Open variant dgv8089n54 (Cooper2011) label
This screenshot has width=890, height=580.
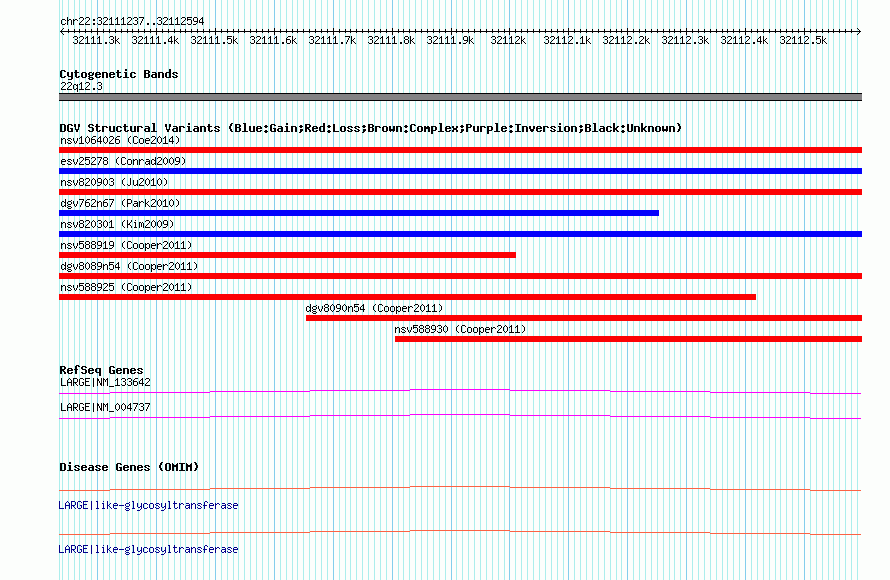tap(129, 266)
